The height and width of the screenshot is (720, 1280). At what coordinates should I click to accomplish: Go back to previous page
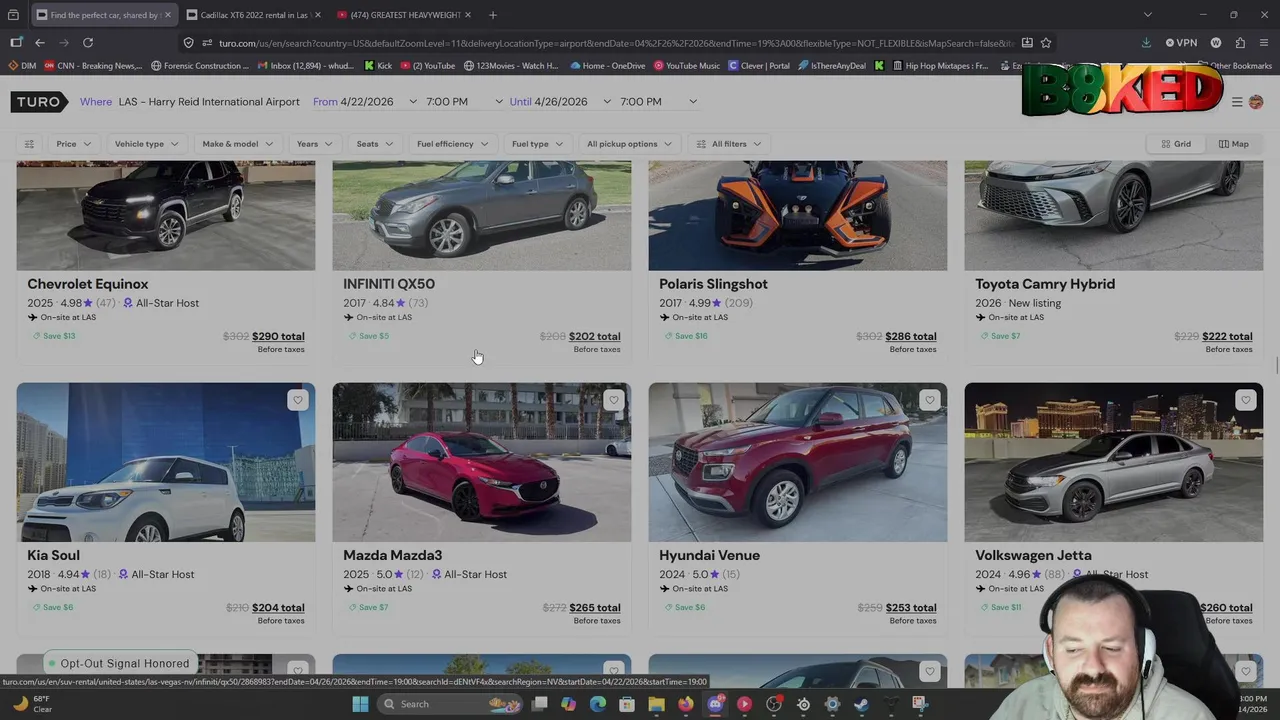coord(40,43)
